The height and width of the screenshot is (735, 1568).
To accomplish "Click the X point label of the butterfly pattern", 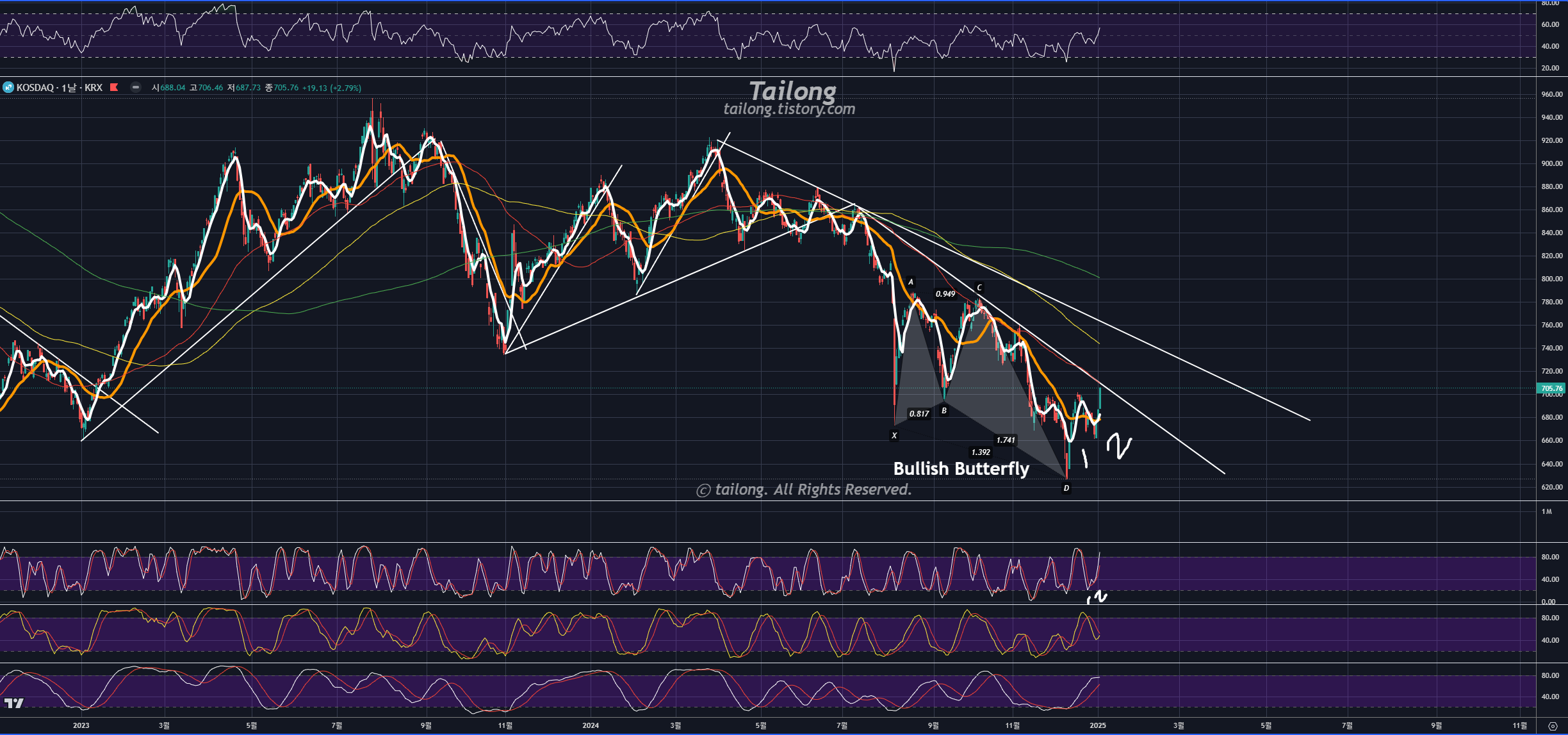I will [894, 436].
